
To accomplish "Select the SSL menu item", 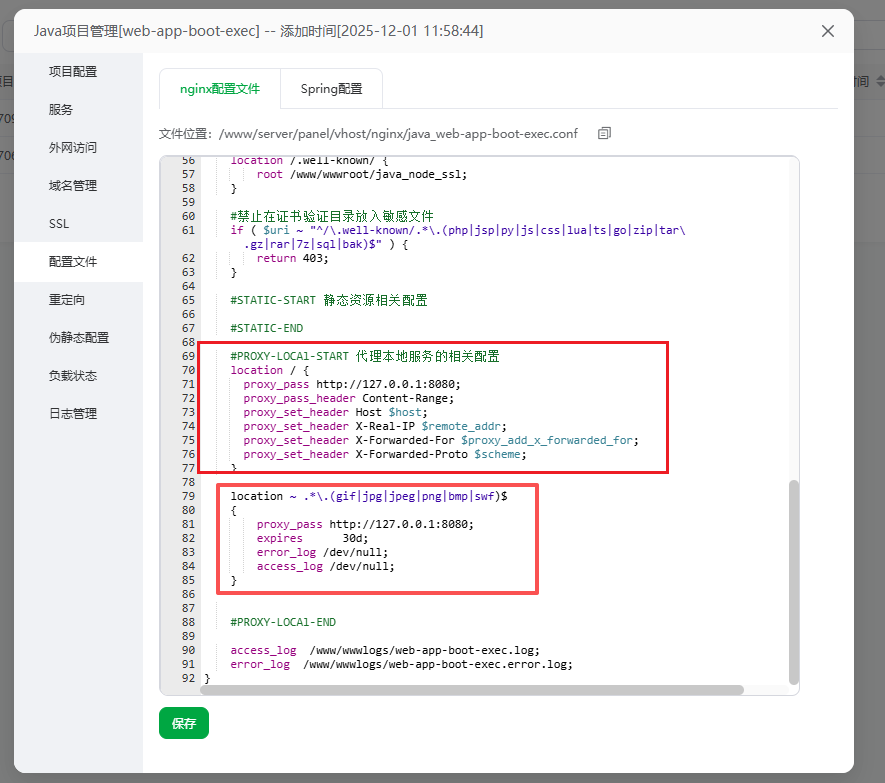I will tap(59, 224).
